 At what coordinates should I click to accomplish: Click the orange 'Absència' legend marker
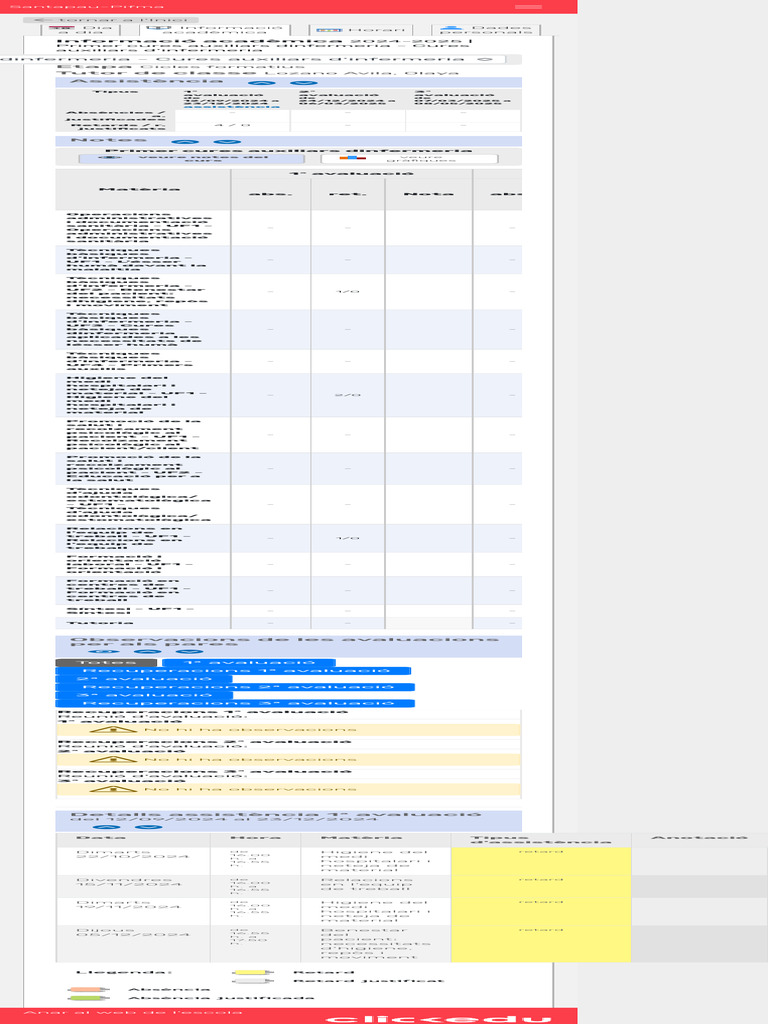click(x=88, y=990)
